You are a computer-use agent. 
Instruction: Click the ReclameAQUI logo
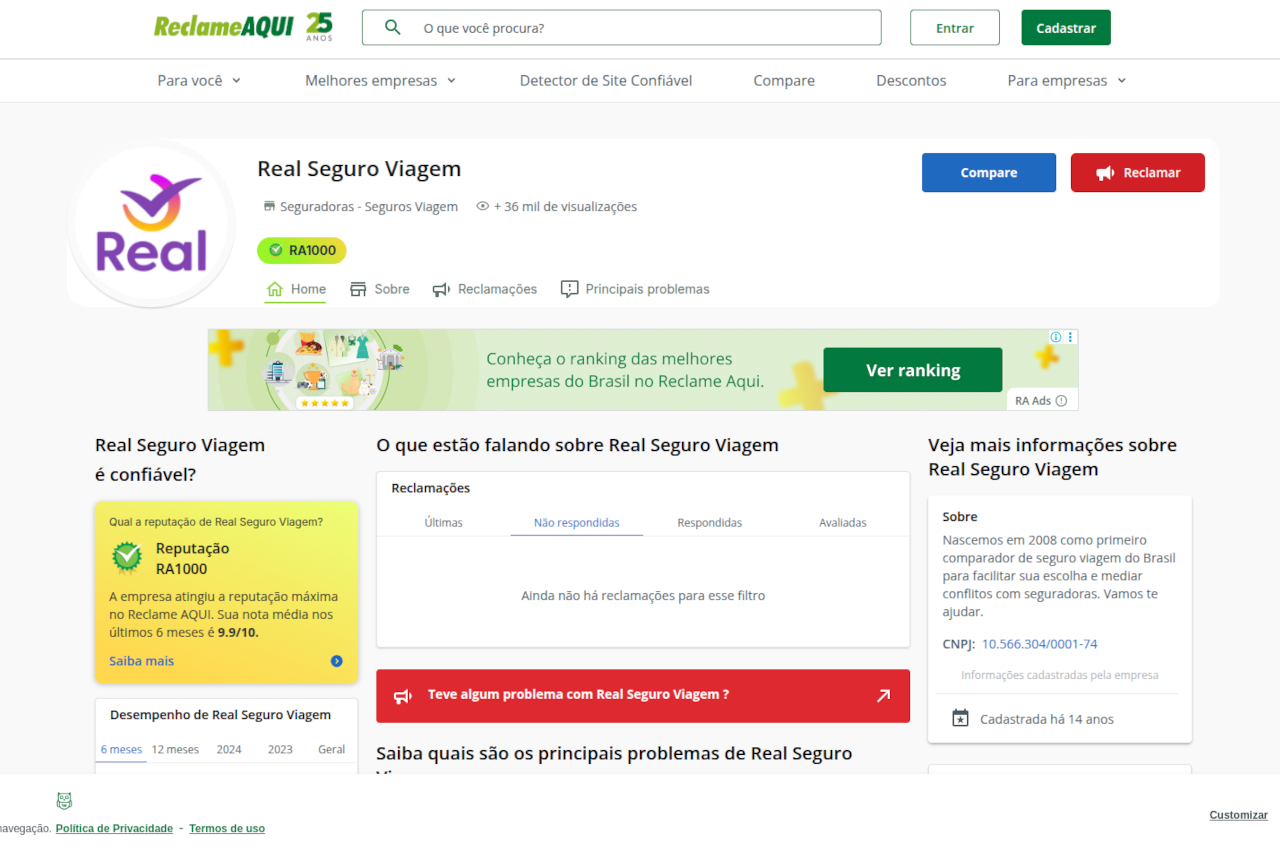tap(243, 27)
